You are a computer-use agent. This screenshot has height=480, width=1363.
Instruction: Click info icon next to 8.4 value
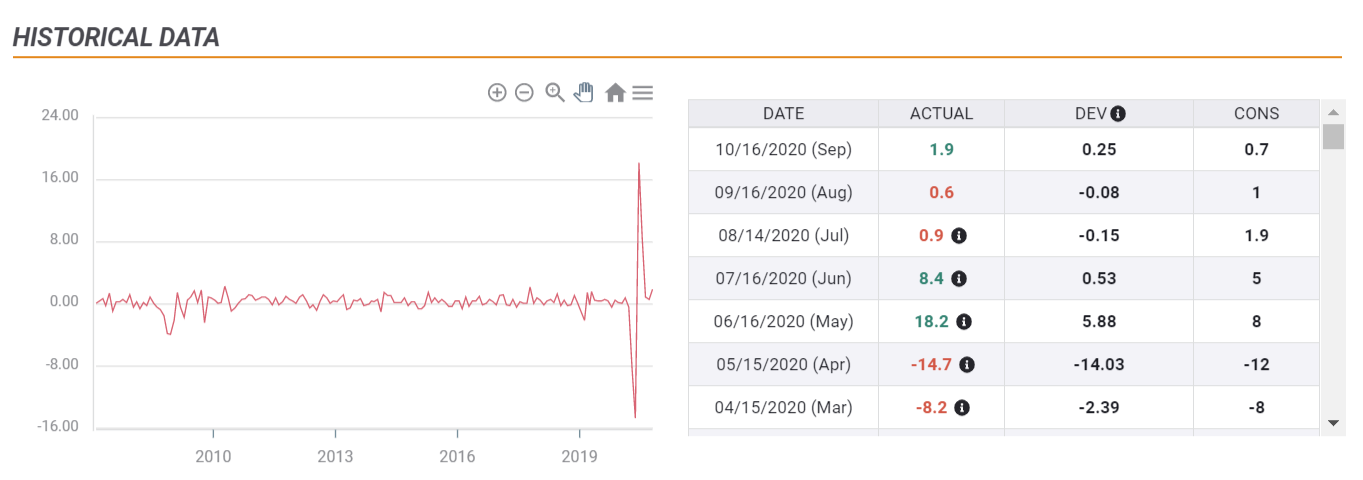click(x=959, y=279)
